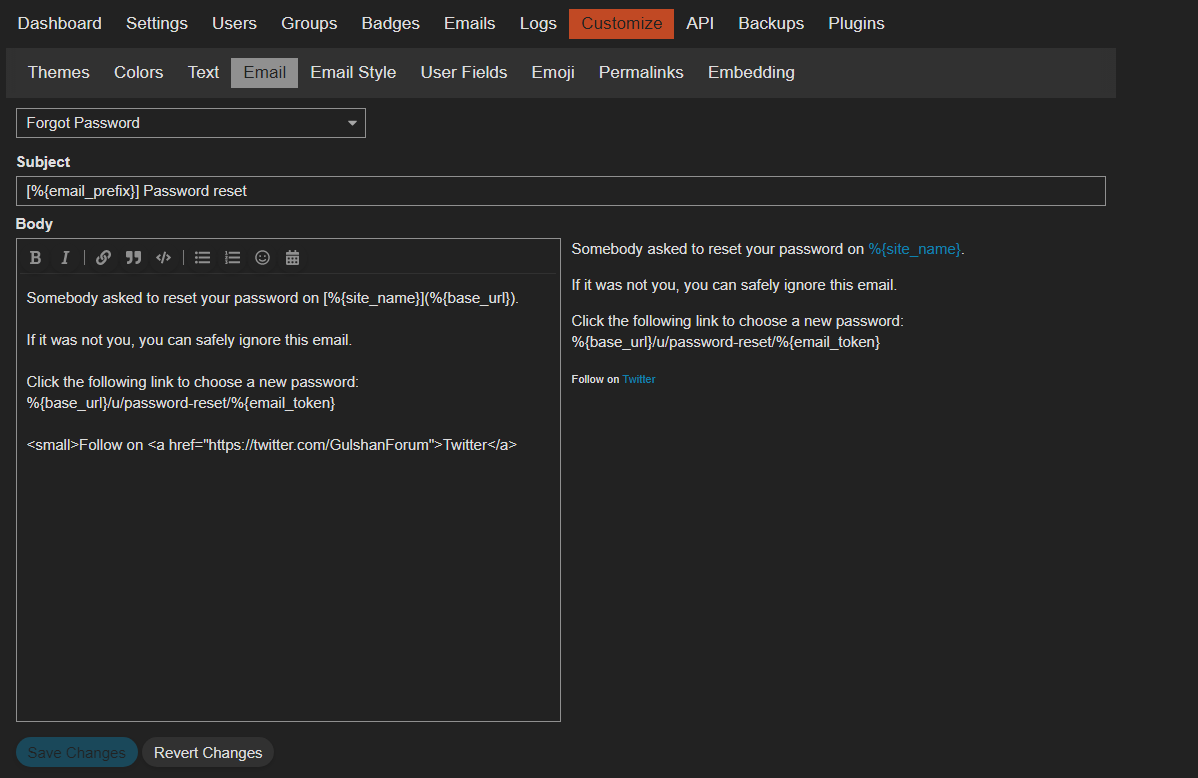Image resolution: width=1198 pixels, height=778 pixels.
Task: Click Save Changes button
Action: pyautogui.click(x=76, y=753)
